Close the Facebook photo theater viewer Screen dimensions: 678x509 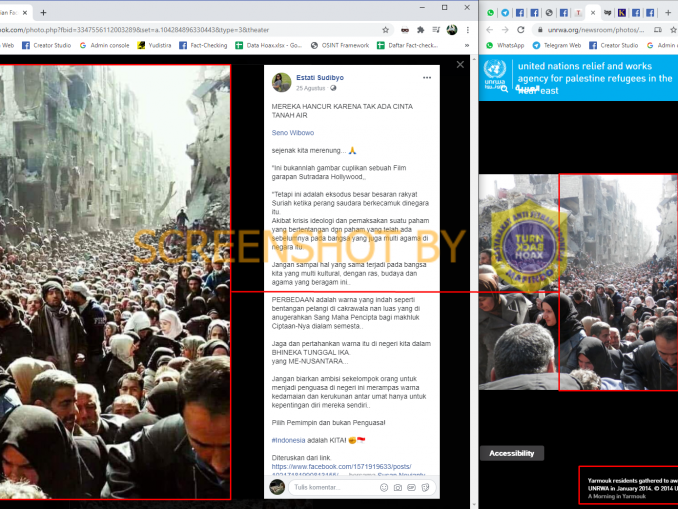pos(460,64)
